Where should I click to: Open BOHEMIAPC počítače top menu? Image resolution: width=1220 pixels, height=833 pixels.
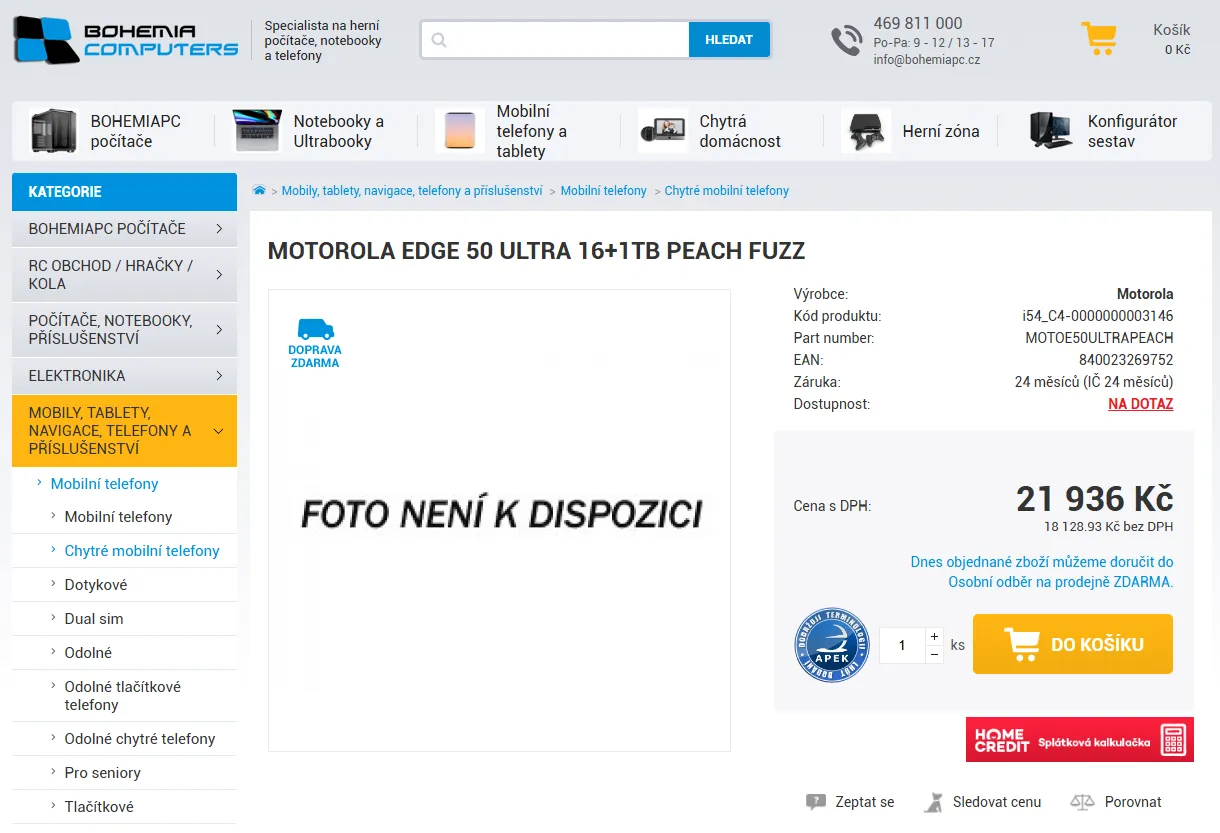pos(136,131)
